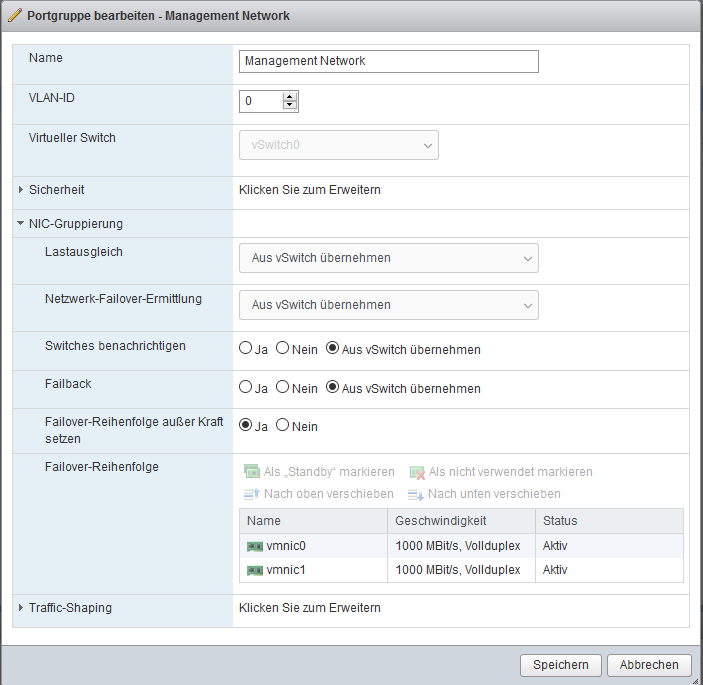703x685 pixels.
Task: Open the Netzwerk-Failover-Ermittlung dropdown
Action: (388, 305)
